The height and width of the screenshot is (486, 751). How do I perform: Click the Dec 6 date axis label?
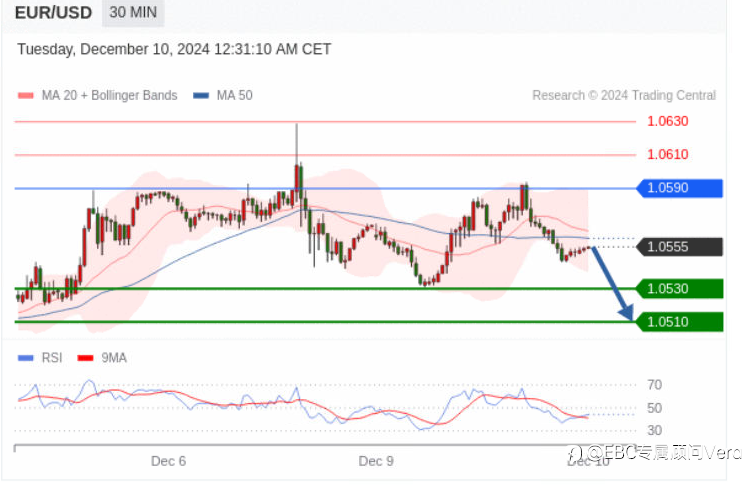coord(168,462)
